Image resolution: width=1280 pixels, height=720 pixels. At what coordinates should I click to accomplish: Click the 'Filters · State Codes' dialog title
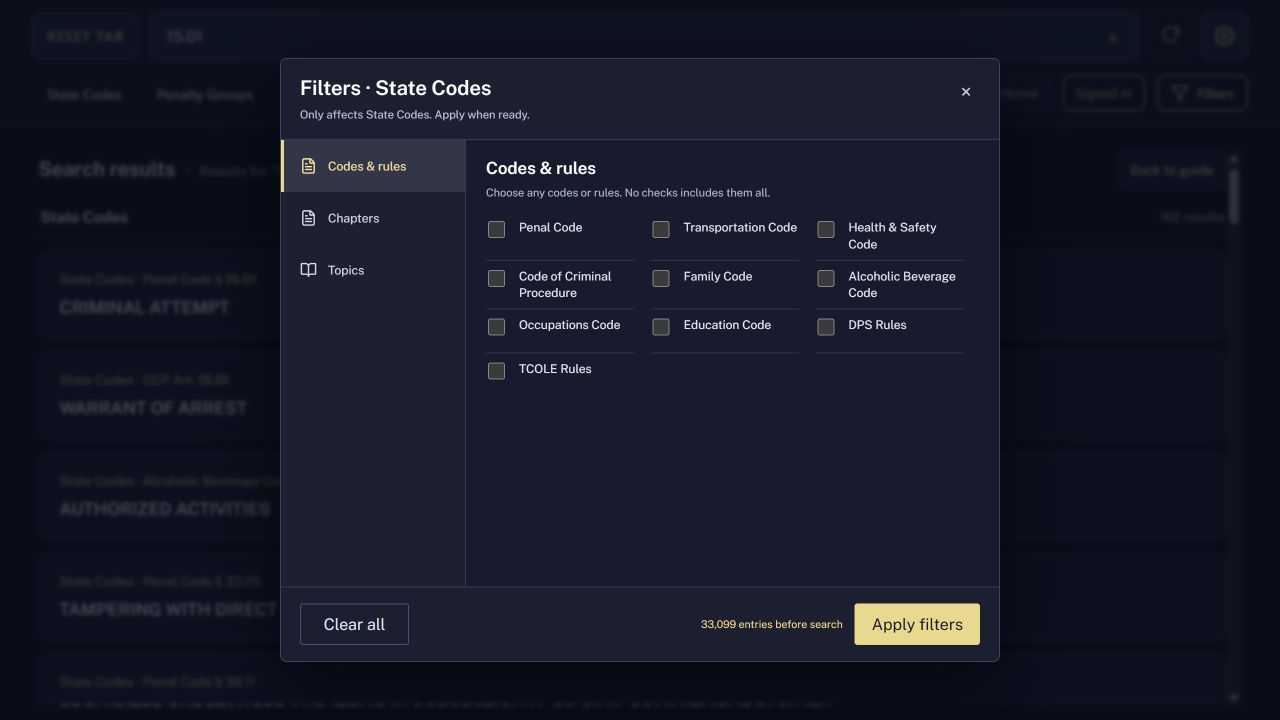(x=395, y=88)
